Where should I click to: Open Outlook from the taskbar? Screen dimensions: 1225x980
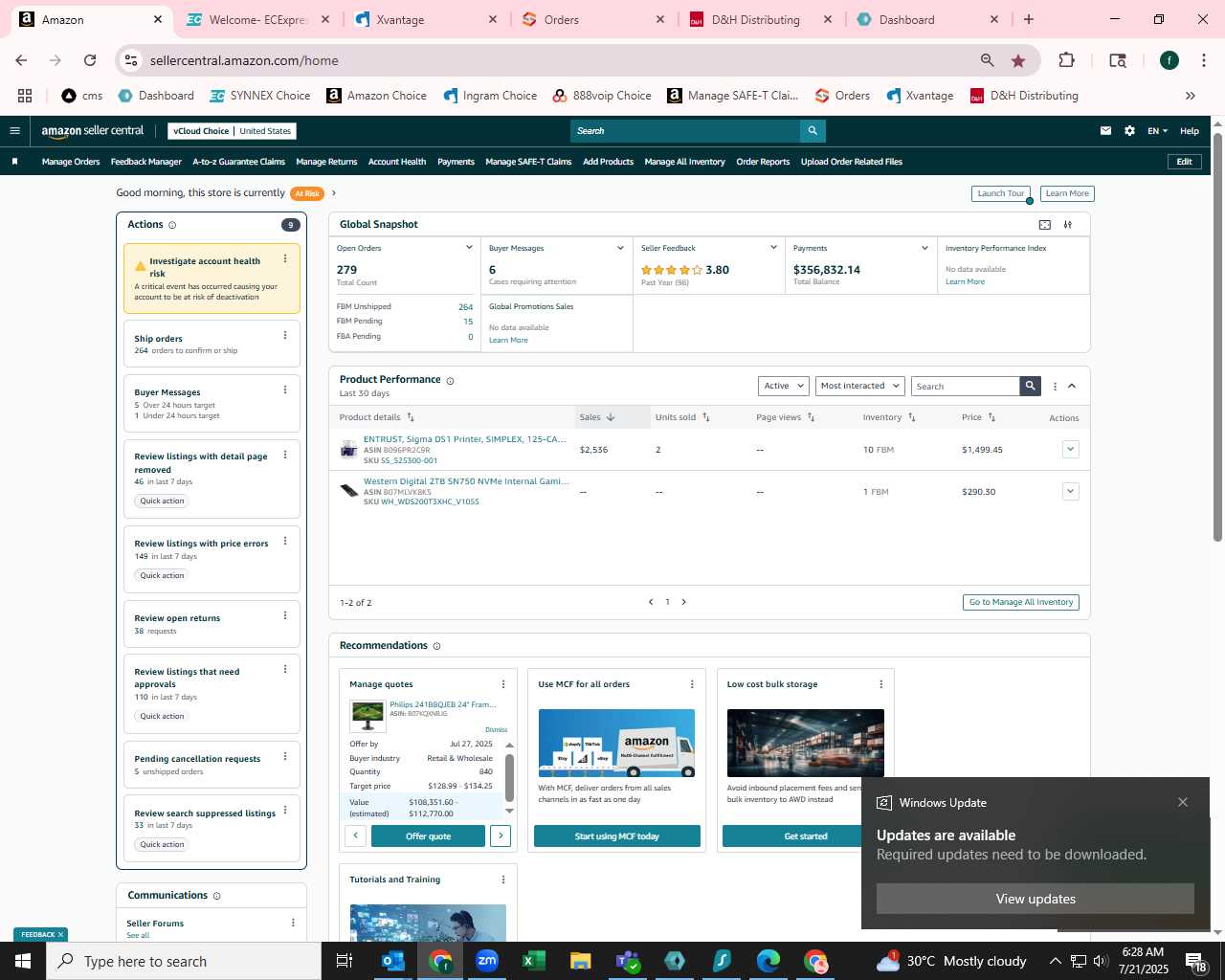pyautogui.click(x=393, y=961)
